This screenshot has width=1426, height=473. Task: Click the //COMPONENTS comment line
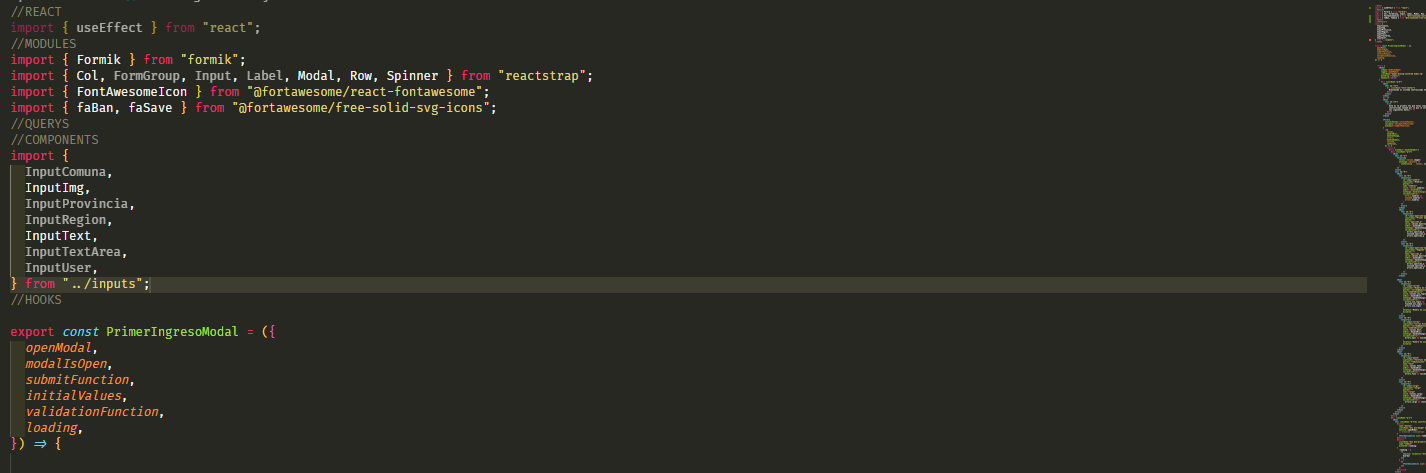[55, 140]
